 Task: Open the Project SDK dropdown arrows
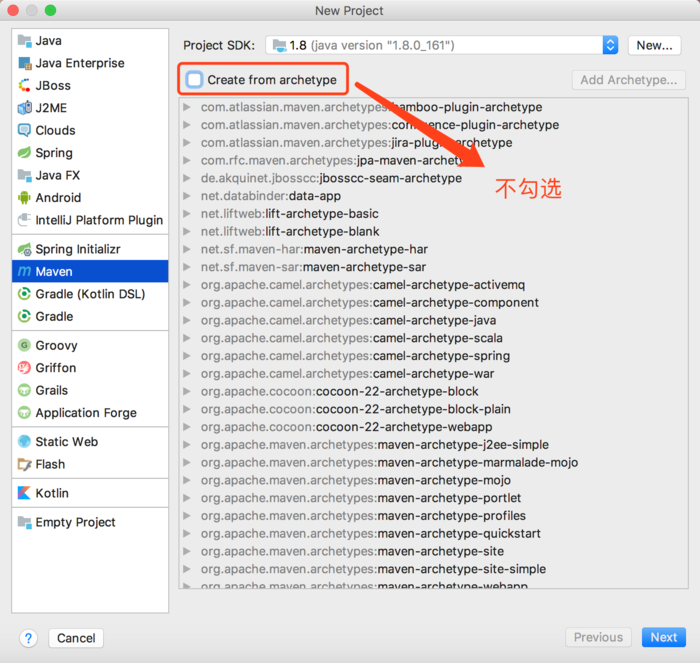click(610, 45)
